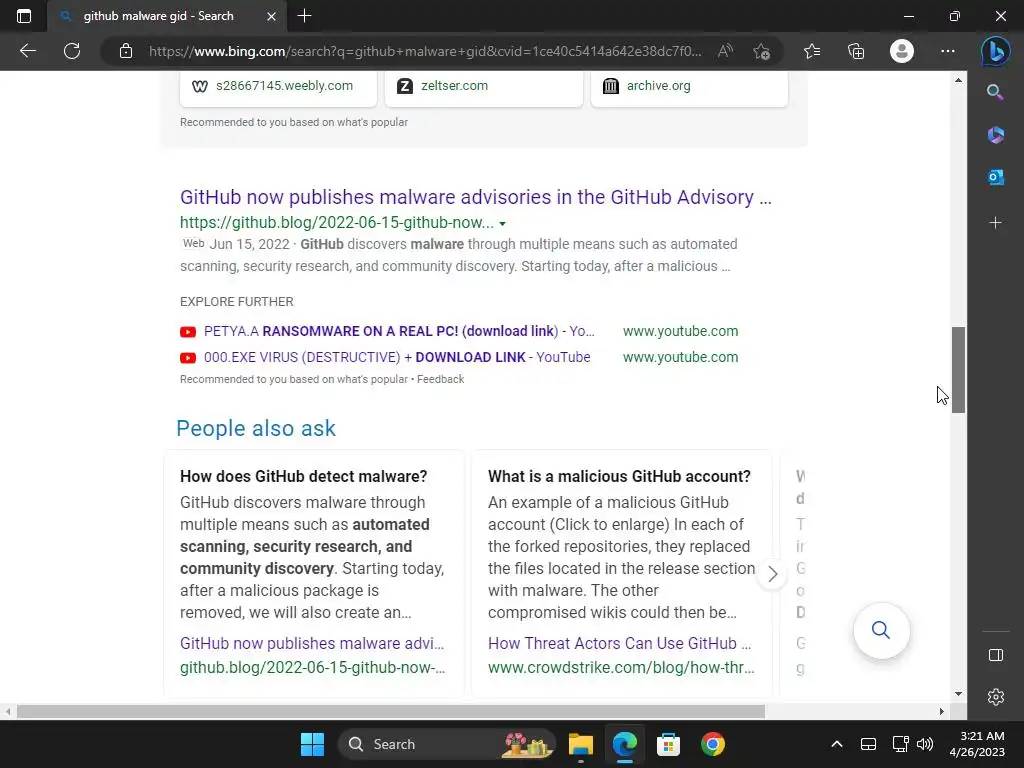Go back with the browser back arrow
This screenshot has height=768, width=1024.
[27, 51]
